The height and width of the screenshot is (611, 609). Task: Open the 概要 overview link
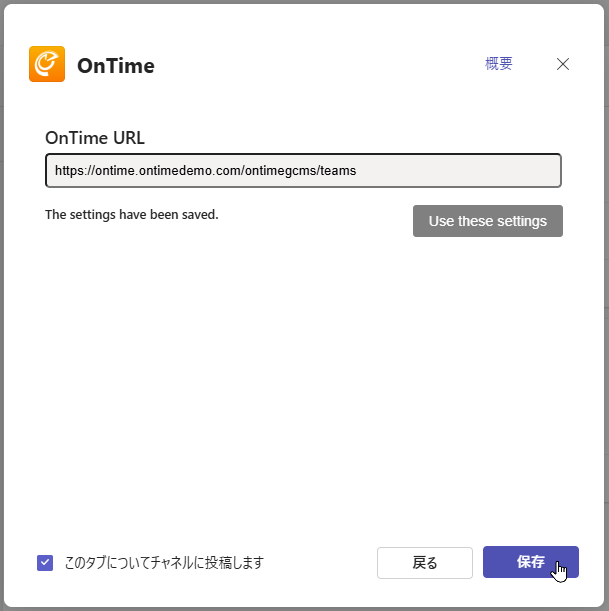click(498, 64)
